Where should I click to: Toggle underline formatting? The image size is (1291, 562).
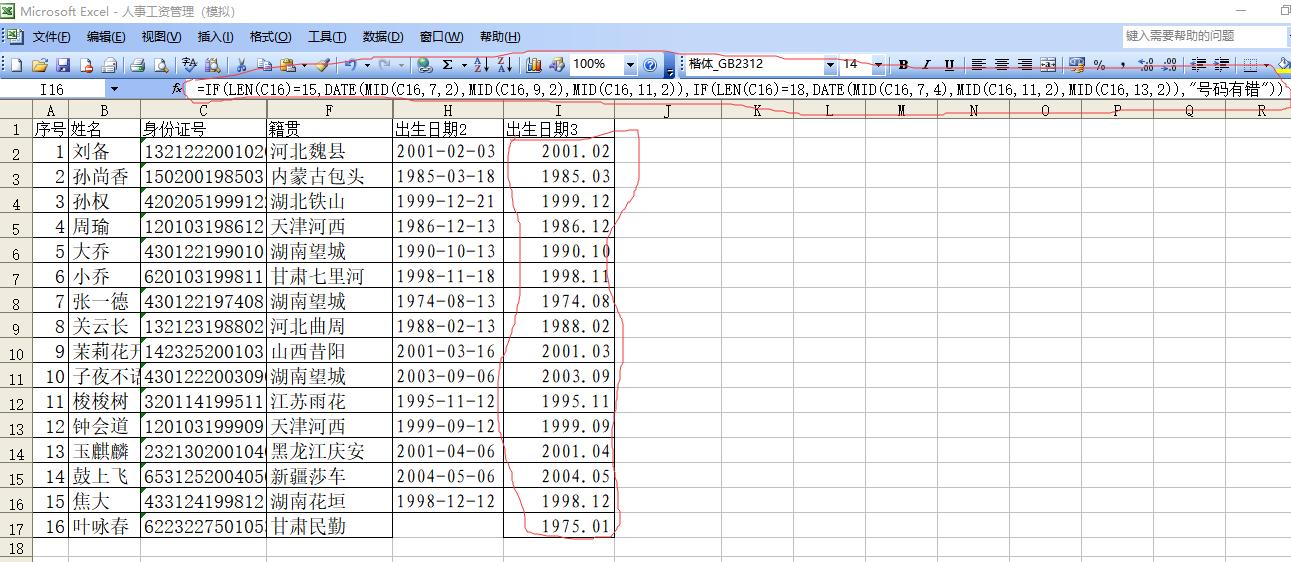tap(949, 65)
